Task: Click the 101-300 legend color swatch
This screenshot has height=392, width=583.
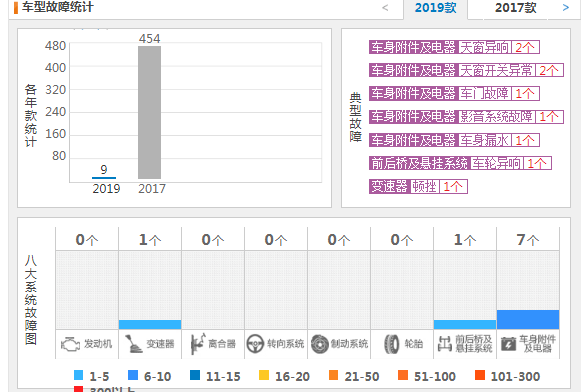Action: coord(480,375)
